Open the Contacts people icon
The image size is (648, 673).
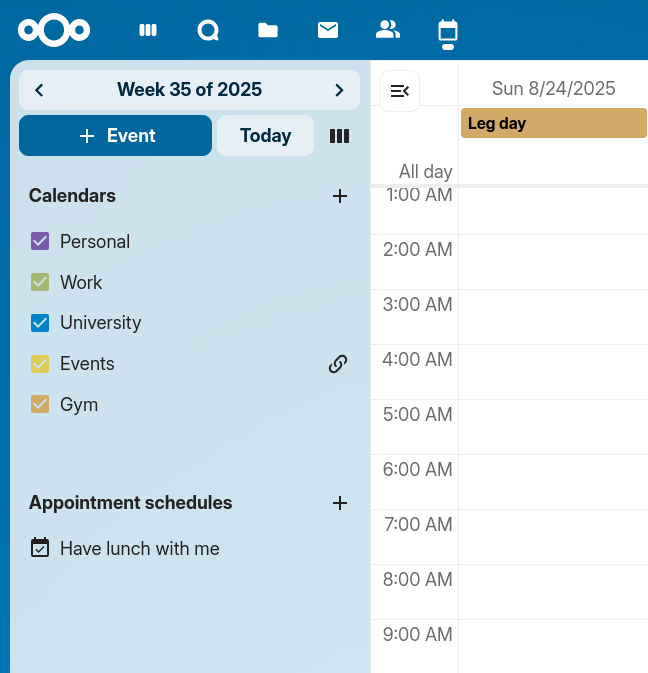pyautogui.click(x=388, y=30)
